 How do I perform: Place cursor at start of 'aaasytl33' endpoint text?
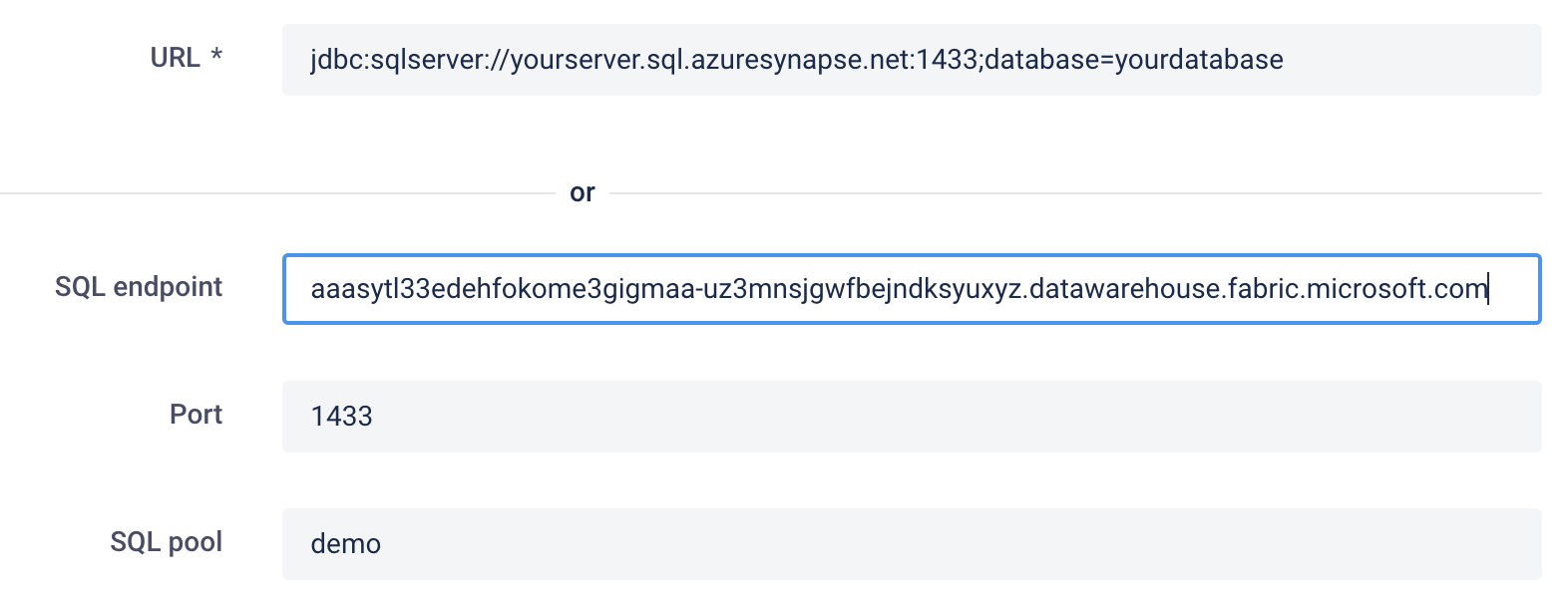coord(312,289)
